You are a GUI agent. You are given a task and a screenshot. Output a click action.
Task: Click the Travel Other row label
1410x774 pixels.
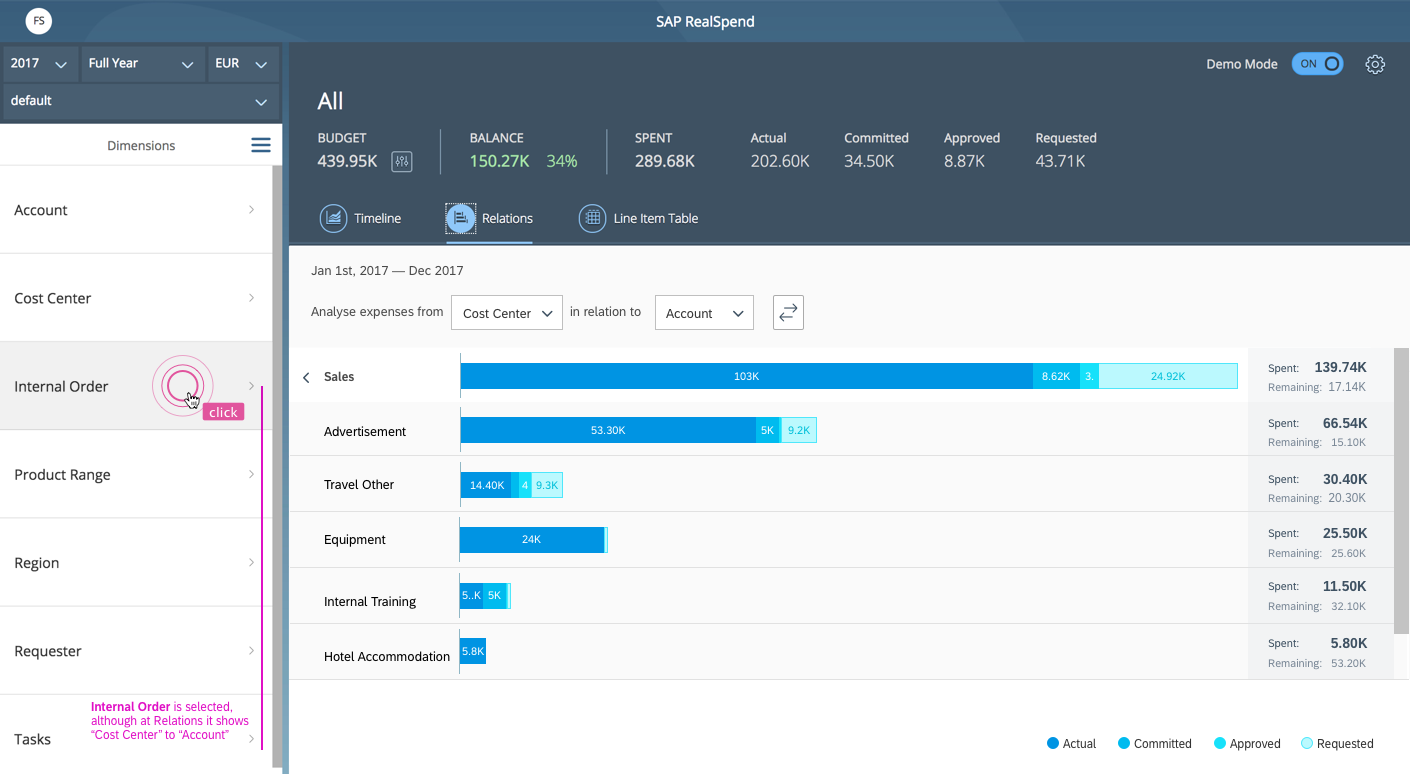[x=359, y=485]
